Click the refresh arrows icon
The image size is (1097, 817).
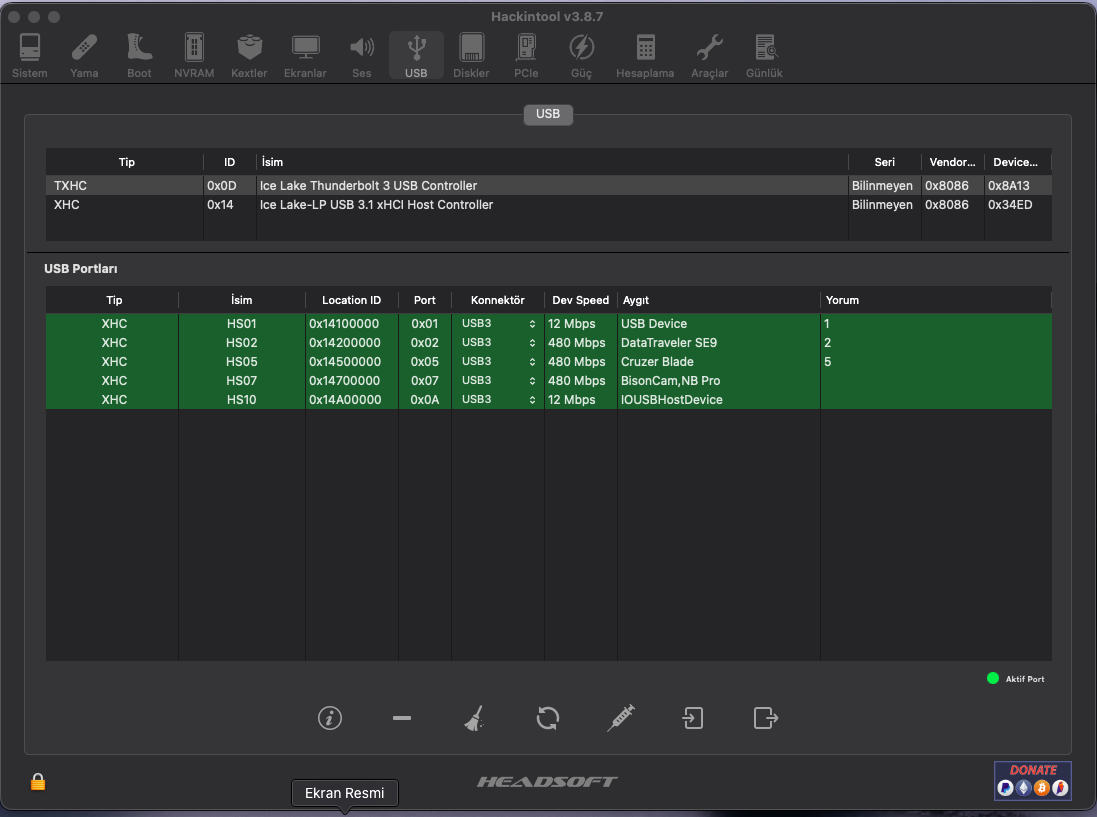pos(547,718)
